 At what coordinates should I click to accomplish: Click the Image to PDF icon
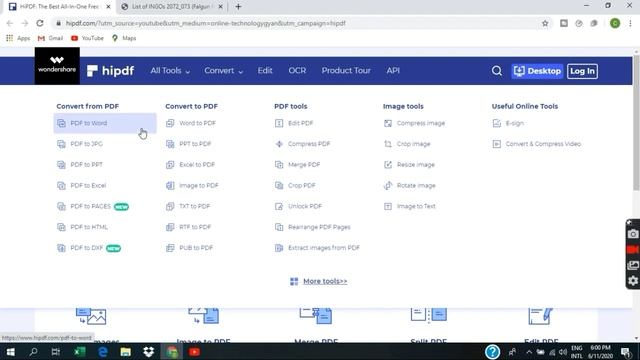click(170, 186)
